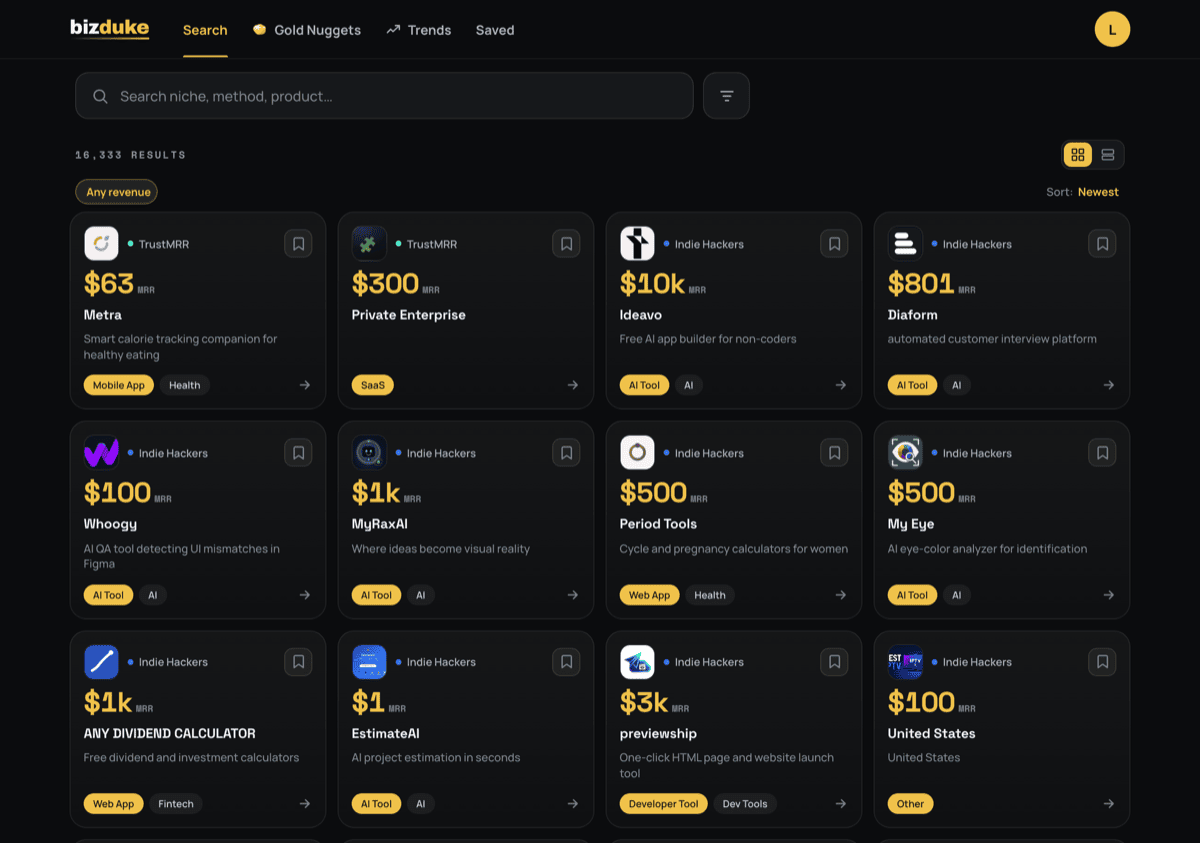Bookmark the previewship listing
The width and height of the screenshot is (1200, 843).
click(x=834, y=662)
